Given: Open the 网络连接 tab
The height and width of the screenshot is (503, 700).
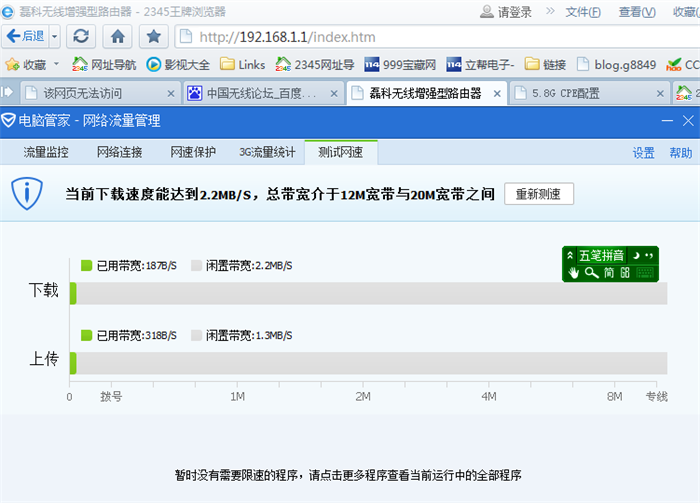Looking at the screenshot, I should [120, 152].
